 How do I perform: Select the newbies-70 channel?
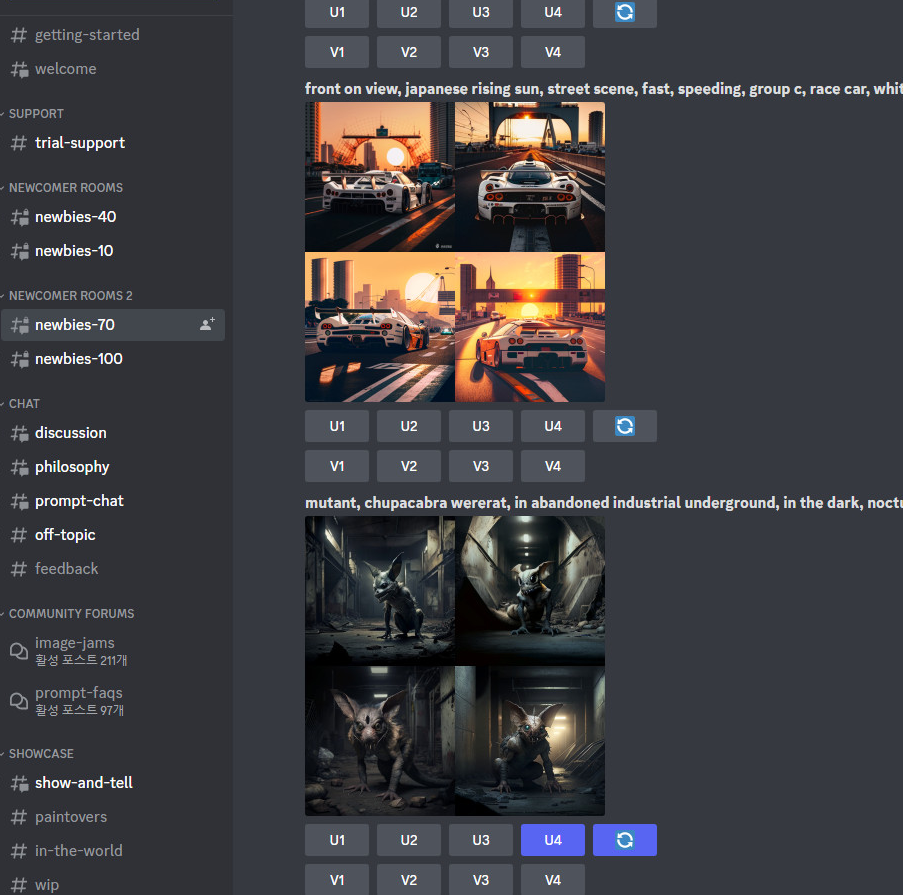point(113,325)
